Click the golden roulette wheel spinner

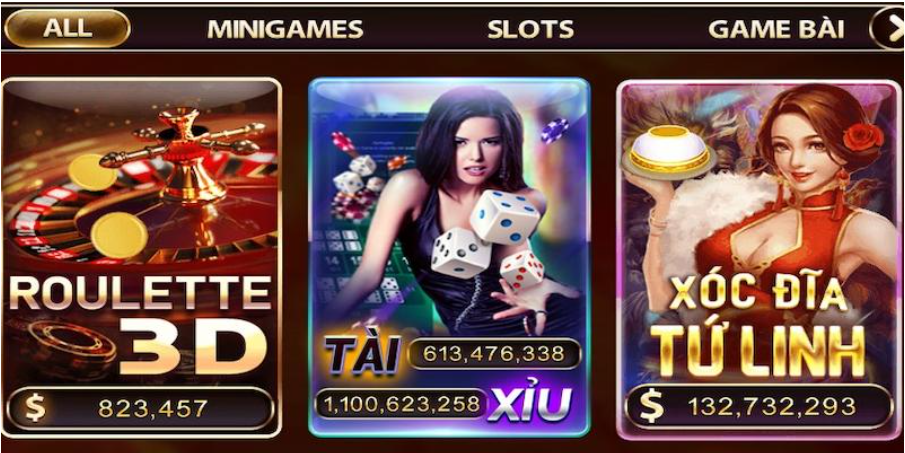184,153
